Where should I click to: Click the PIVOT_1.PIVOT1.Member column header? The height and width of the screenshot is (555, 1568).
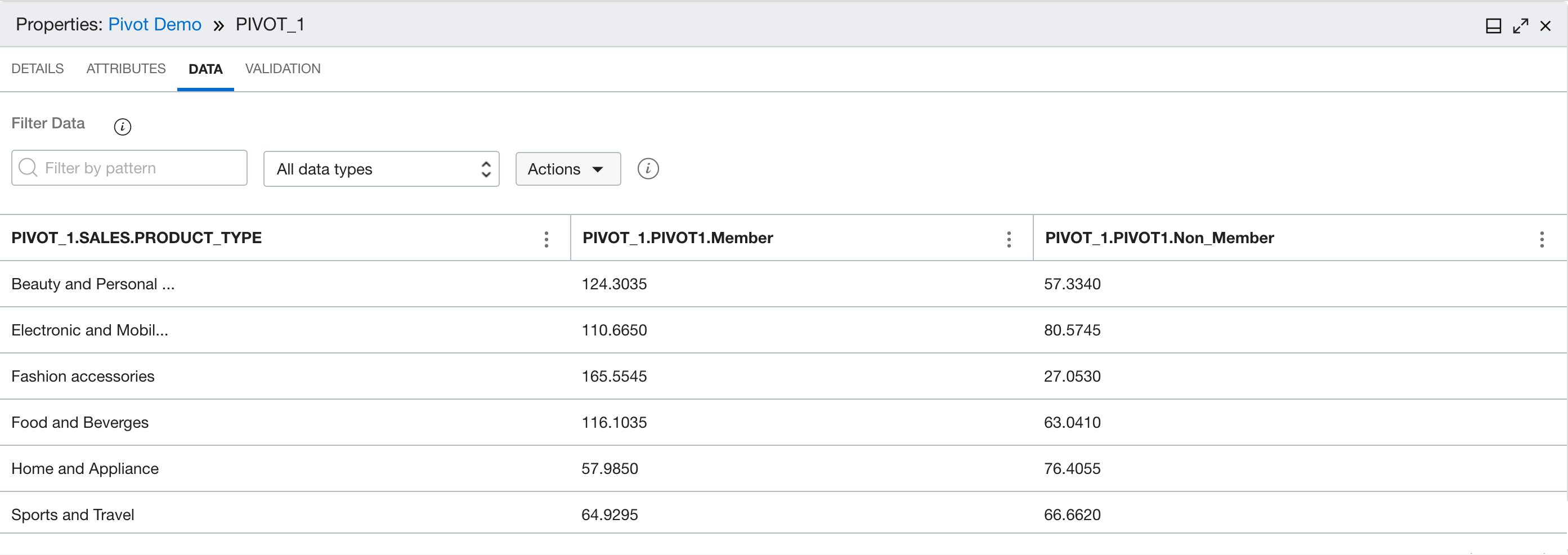(x=678, y=238)
